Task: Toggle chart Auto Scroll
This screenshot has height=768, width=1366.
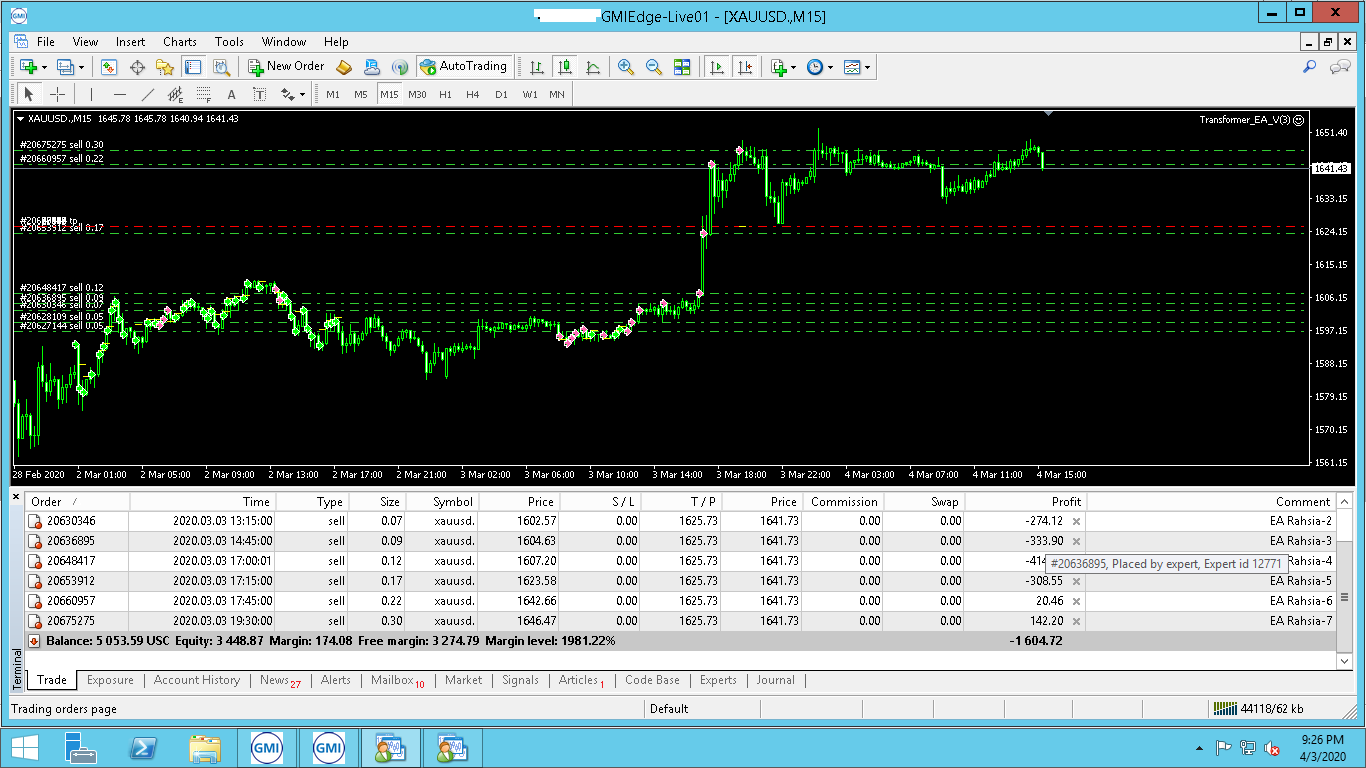Action: pyautogui.click(x=717, y=67)
